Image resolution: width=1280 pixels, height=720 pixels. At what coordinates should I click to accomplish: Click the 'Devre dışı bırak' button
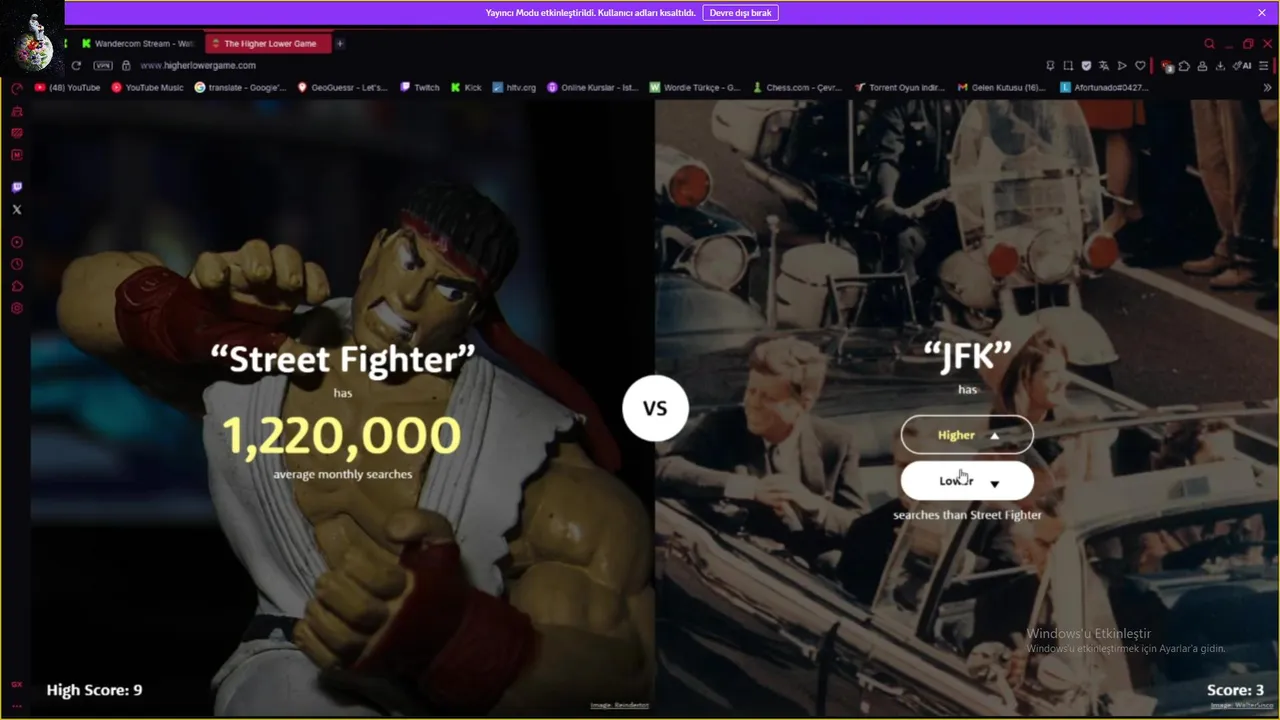pyautogui.click(x=740, y=13)
